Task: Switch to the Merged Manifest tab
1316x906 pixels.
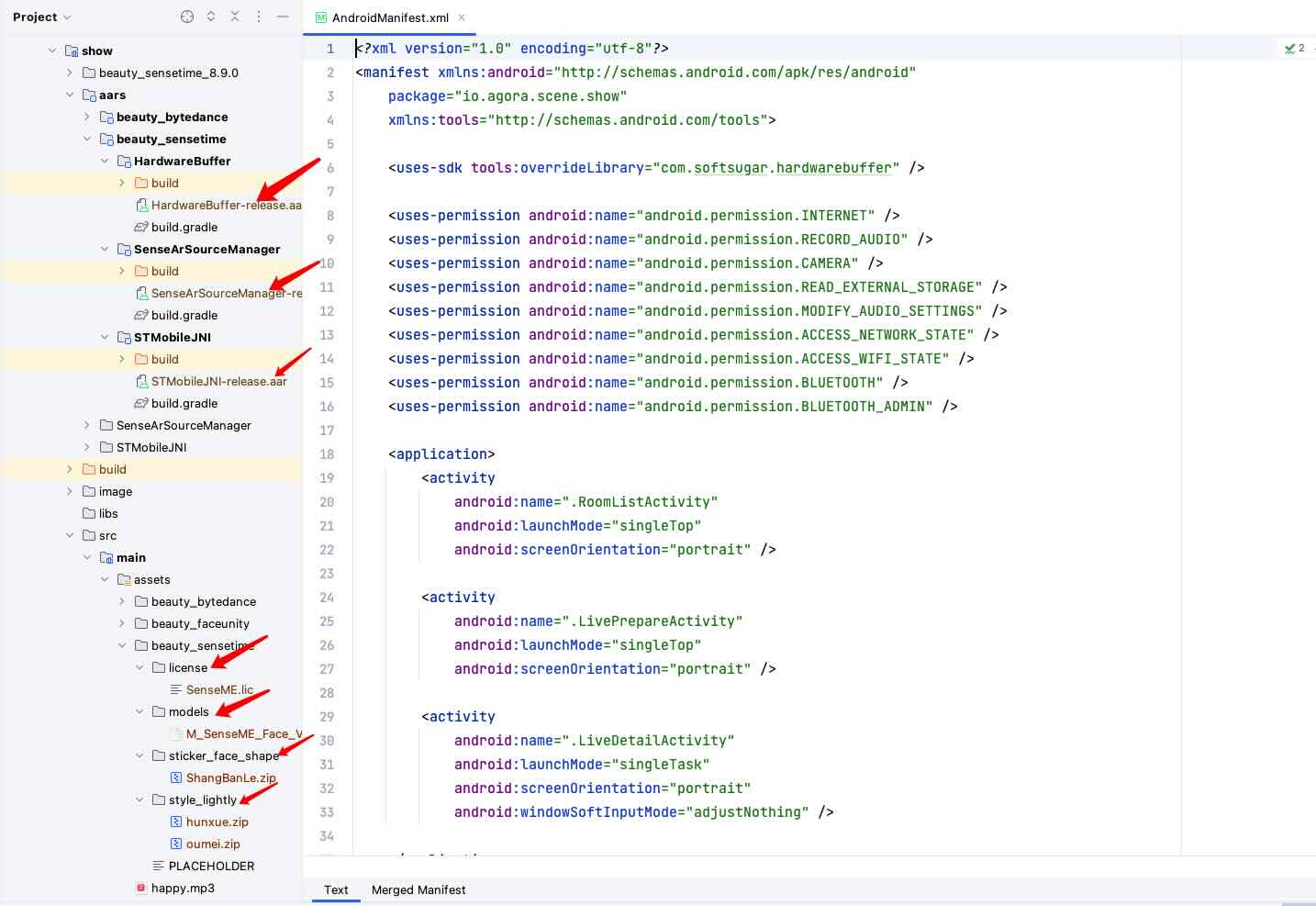Action: pyautogui.click(x=418, y=889)
